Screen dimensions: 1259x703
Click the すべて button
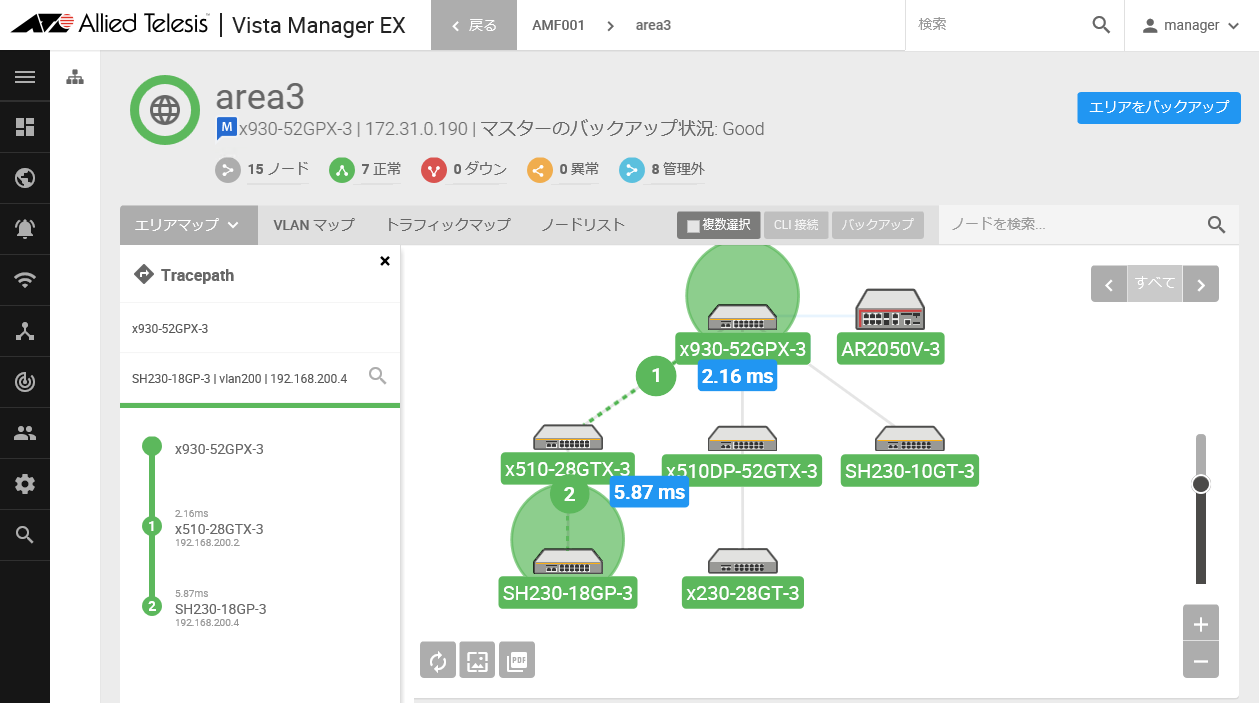(x=1155, y=284)
